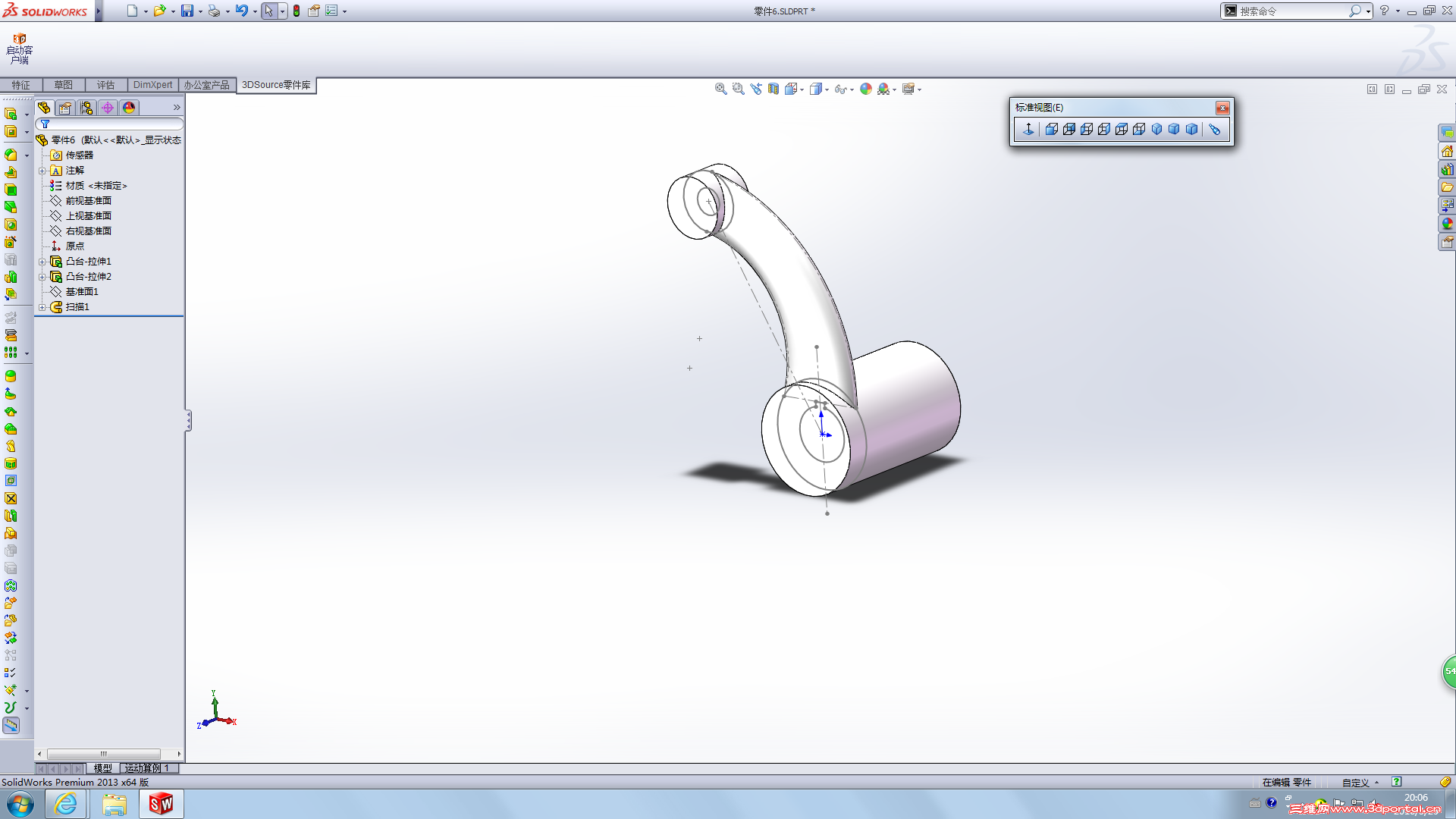This screenshot has height=819, width=1456.
Task: Click the Rebuild traffic light icon
Action: coord(297,11)
